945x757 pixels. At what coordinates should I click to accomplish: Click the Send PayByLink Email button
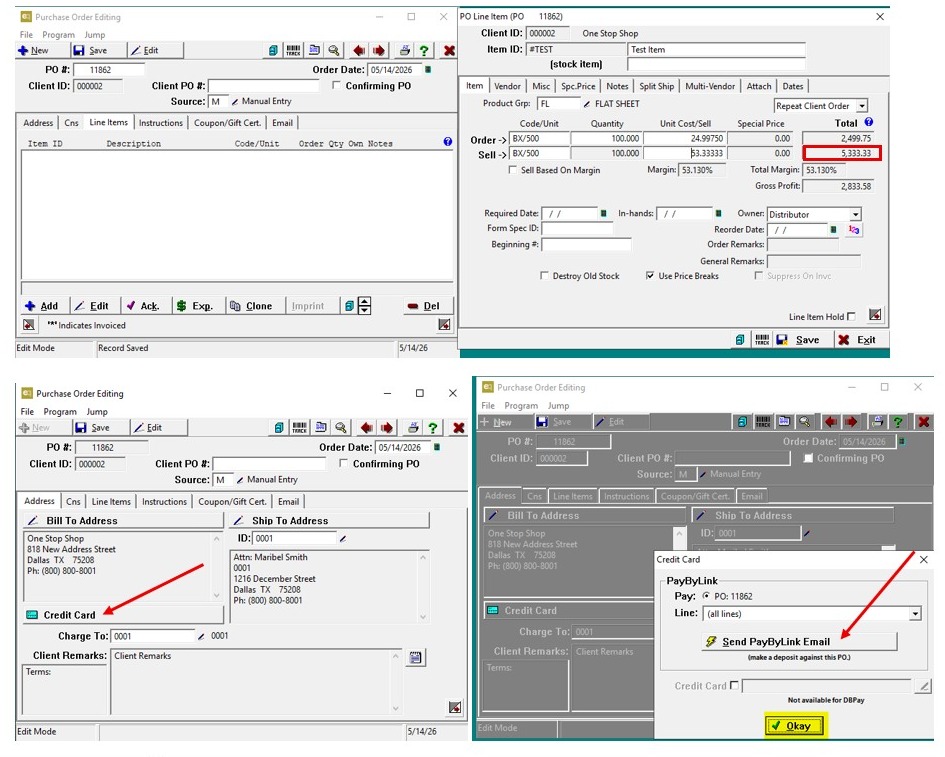pyautogui.click(x=799, y=641)
